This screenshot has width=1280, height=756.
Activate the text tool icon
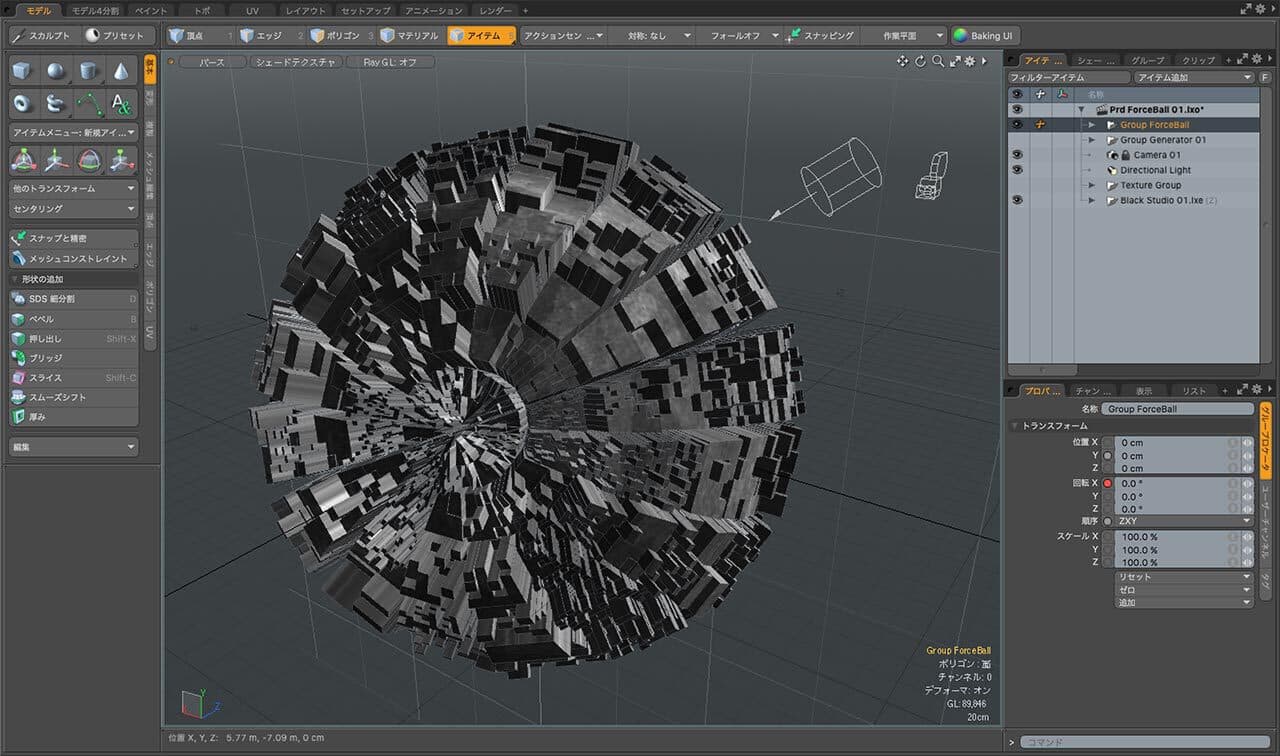[121, 103]
